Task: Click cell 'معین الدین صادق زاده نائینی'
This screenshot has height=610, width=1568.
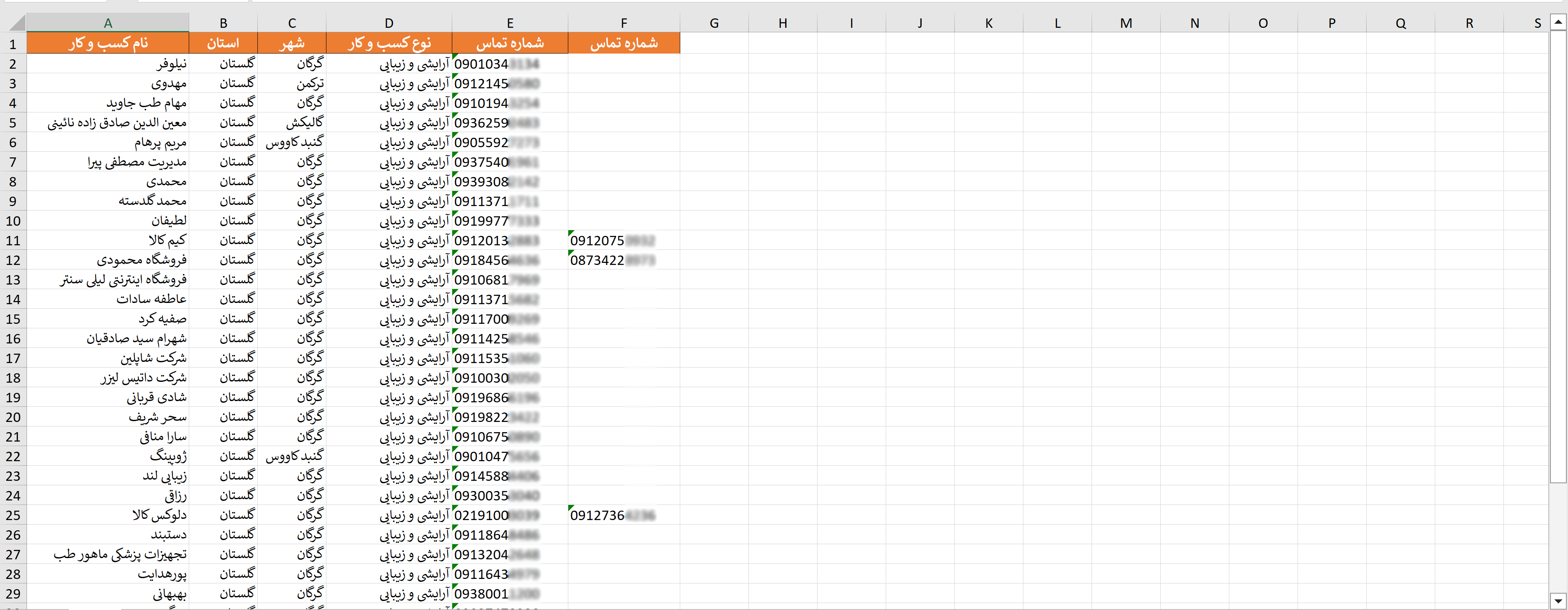Action: [108, 123]
